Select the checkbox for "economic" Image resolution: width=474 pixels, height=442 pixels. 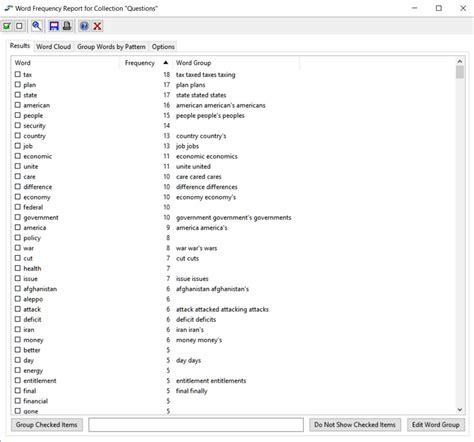click(18, 156)
